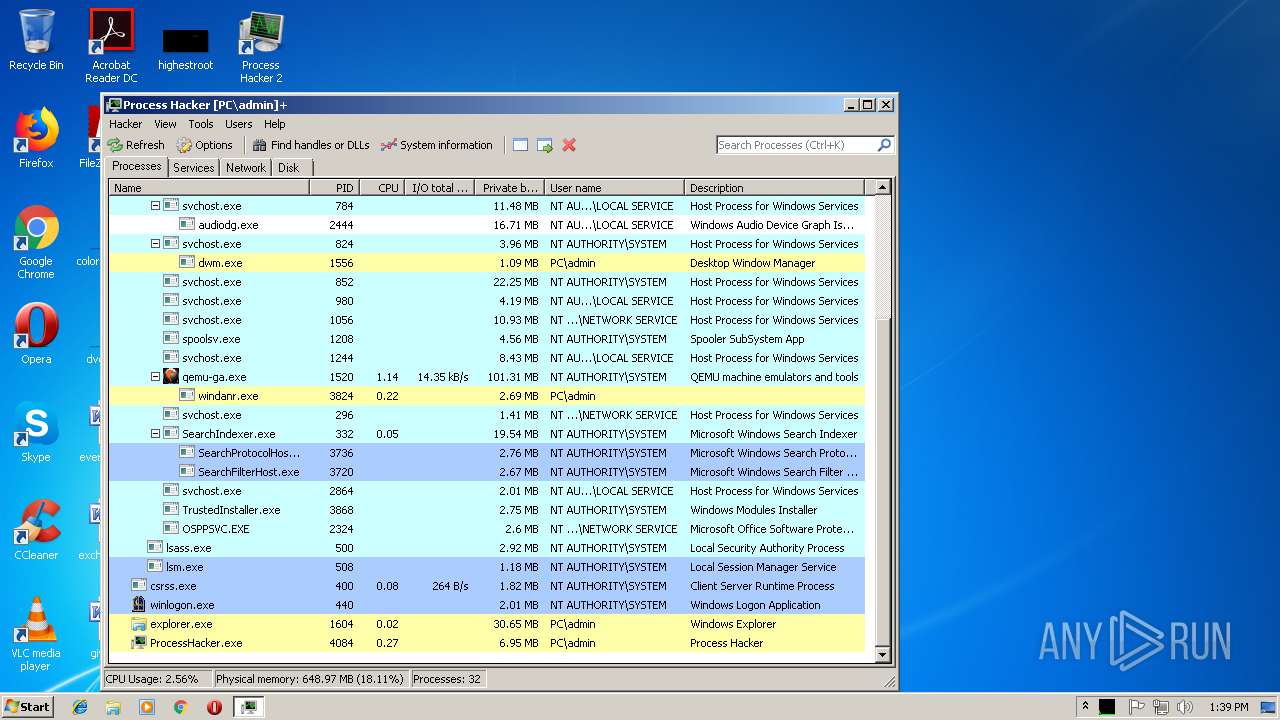This screenshot has width=1280, height=720.
Task: Switch to the Disk tab
Action: (x=288, y=168)
